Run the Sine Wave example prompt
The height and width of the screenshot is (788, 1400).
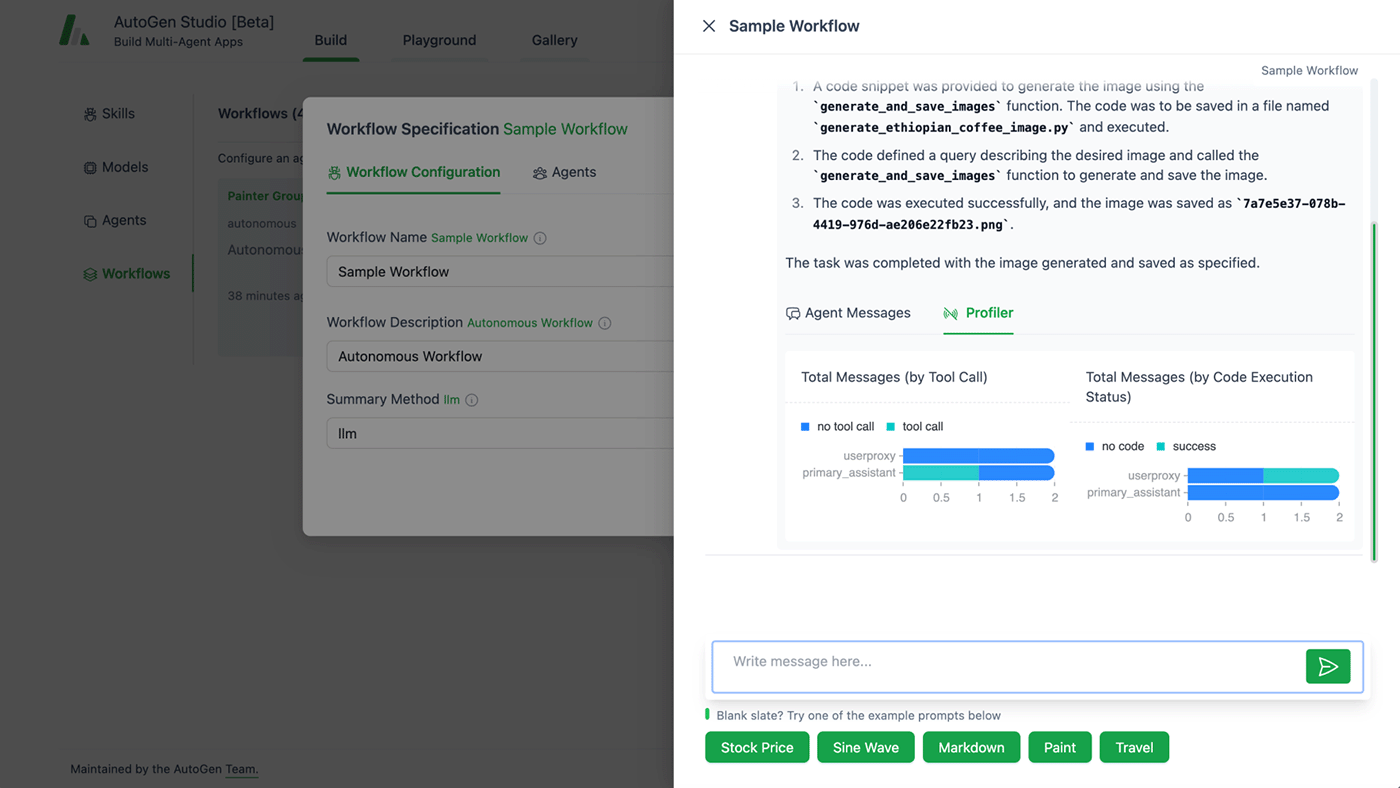click(x=865, y=747)
